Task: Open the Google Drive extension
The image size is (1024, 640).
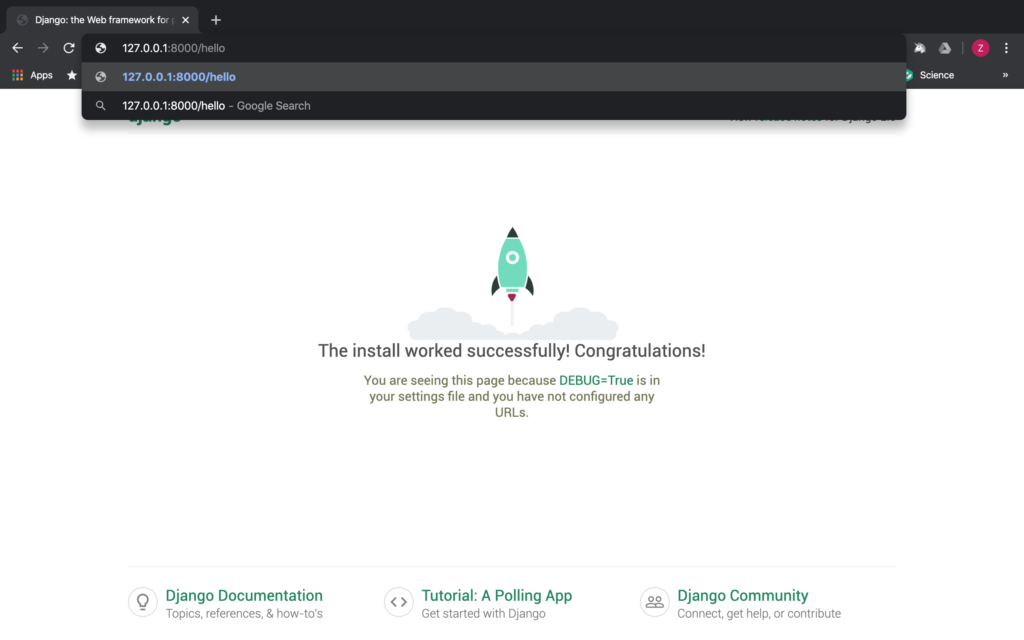Action: [x=945, y=48]
